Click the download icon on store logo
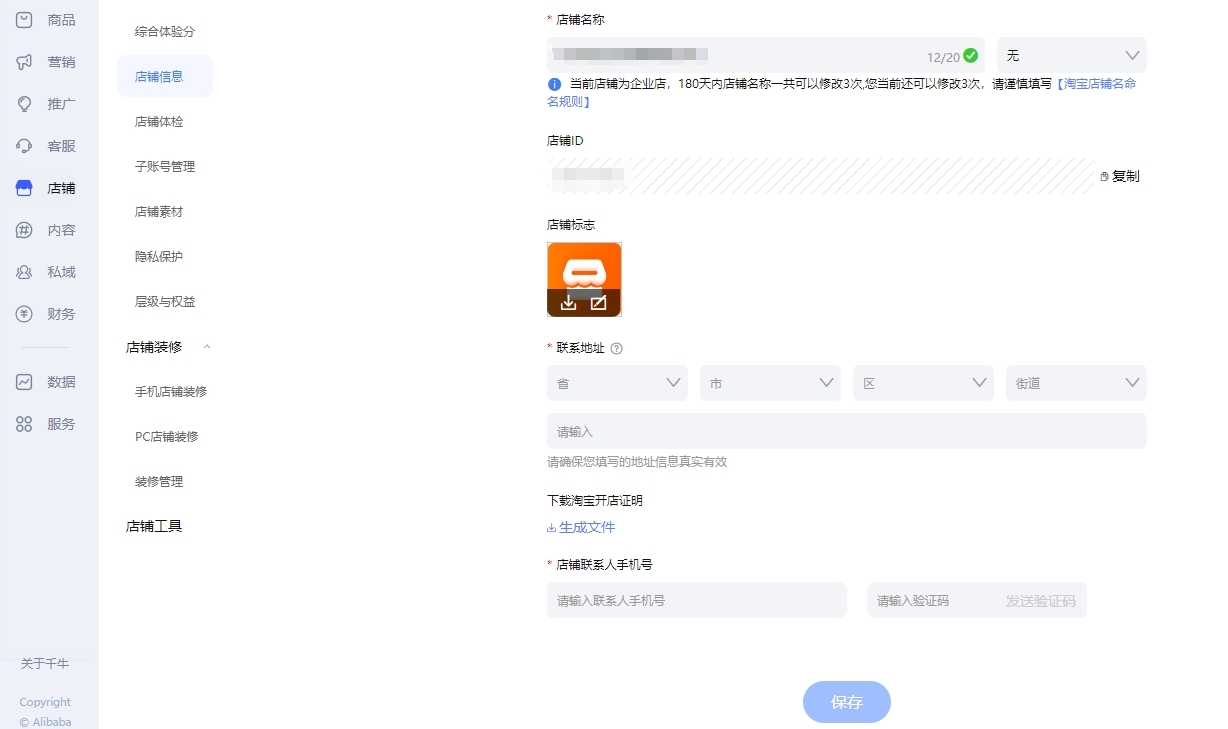The width and height of the screenshot is (1228, 729). pyautogui.click(x=568, y=303)
